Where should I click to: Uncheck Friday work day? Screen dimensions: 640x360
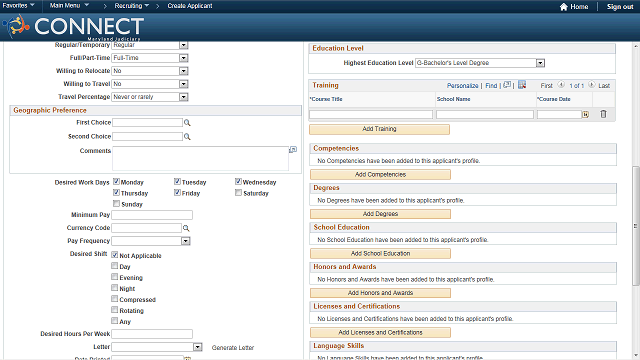(x=177, y=192)
